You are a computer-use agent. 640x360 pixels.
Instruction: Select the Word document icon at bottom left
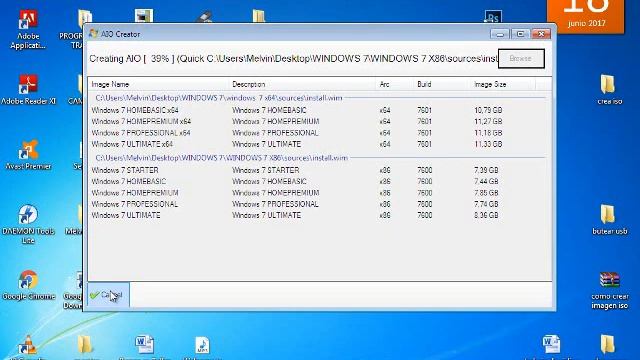point(144,345)
